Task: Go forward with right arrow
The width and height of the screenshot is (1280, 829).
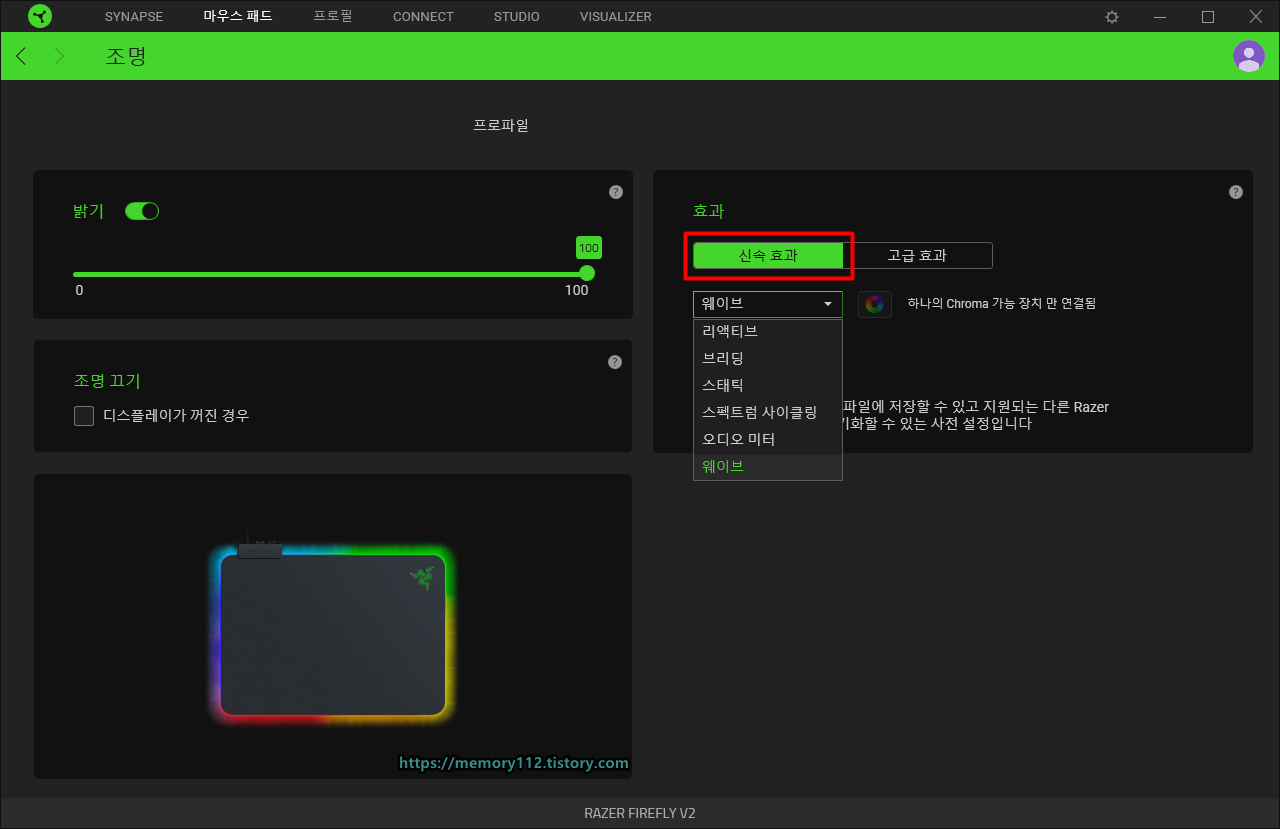Action: pos(59,56)
